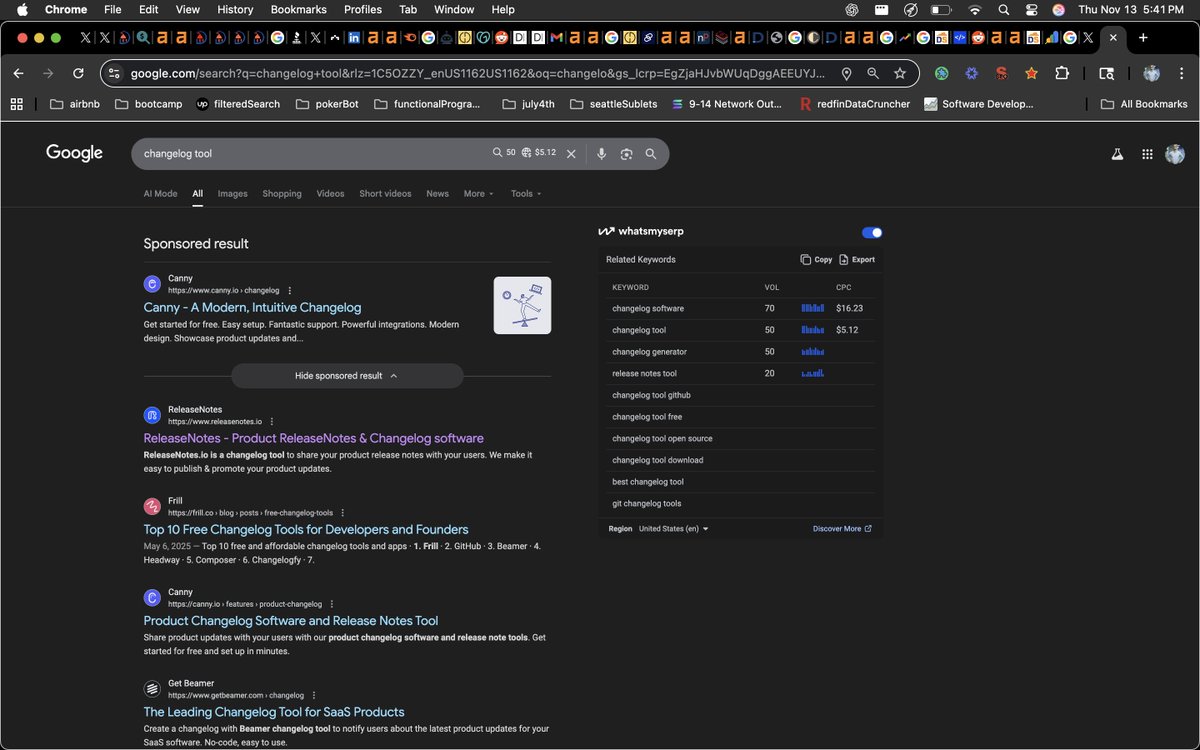Open more options for ReleaseNotes result

coord(272,422)
